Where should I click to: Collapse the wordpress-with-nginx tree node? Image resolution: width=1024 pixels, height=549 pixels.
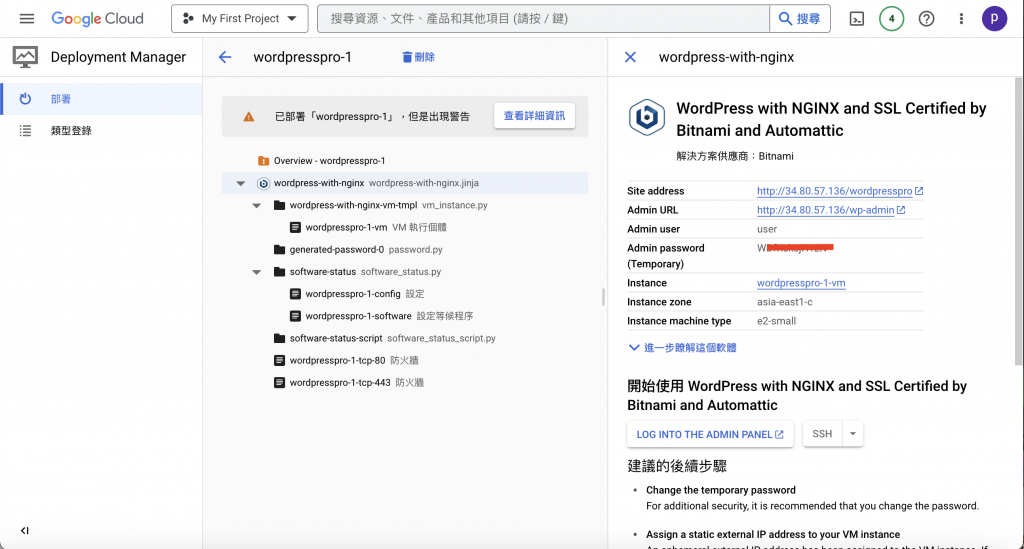click(241, 183)
